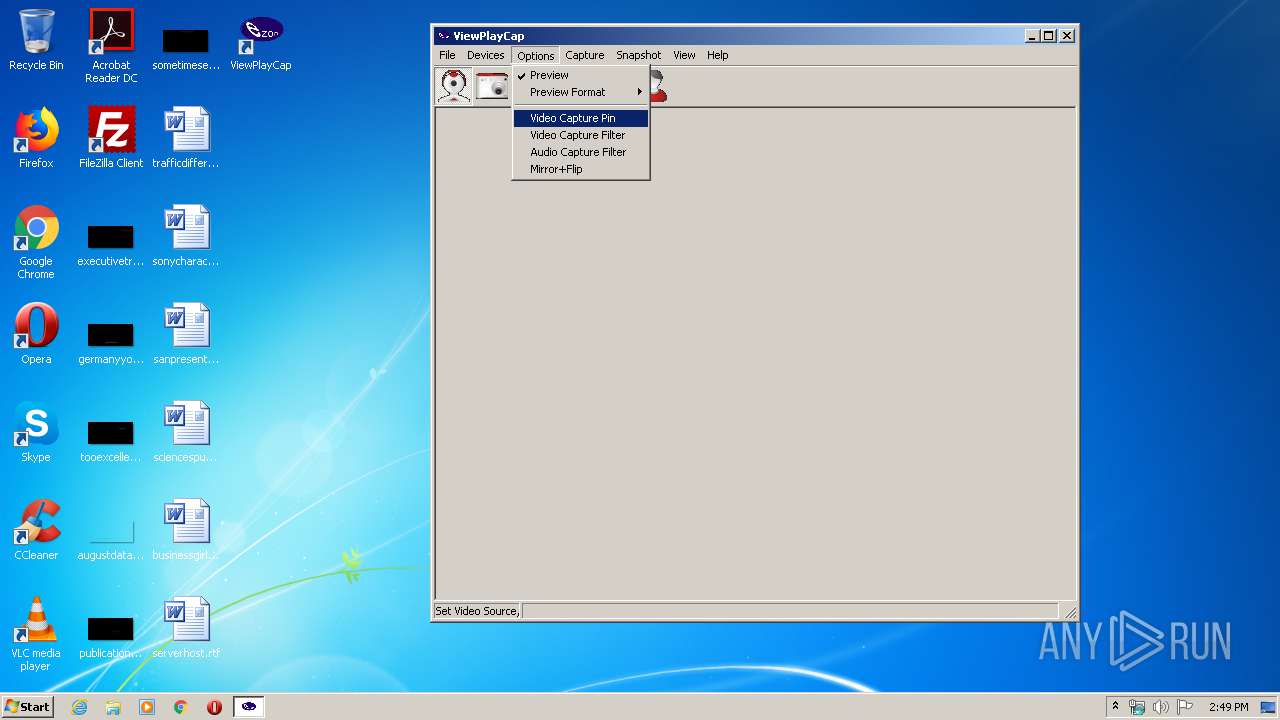The width and height of the screenshot is (1280, 720).
Task: Launch Chrome from the taskbar
Action: tap(181, 707)
